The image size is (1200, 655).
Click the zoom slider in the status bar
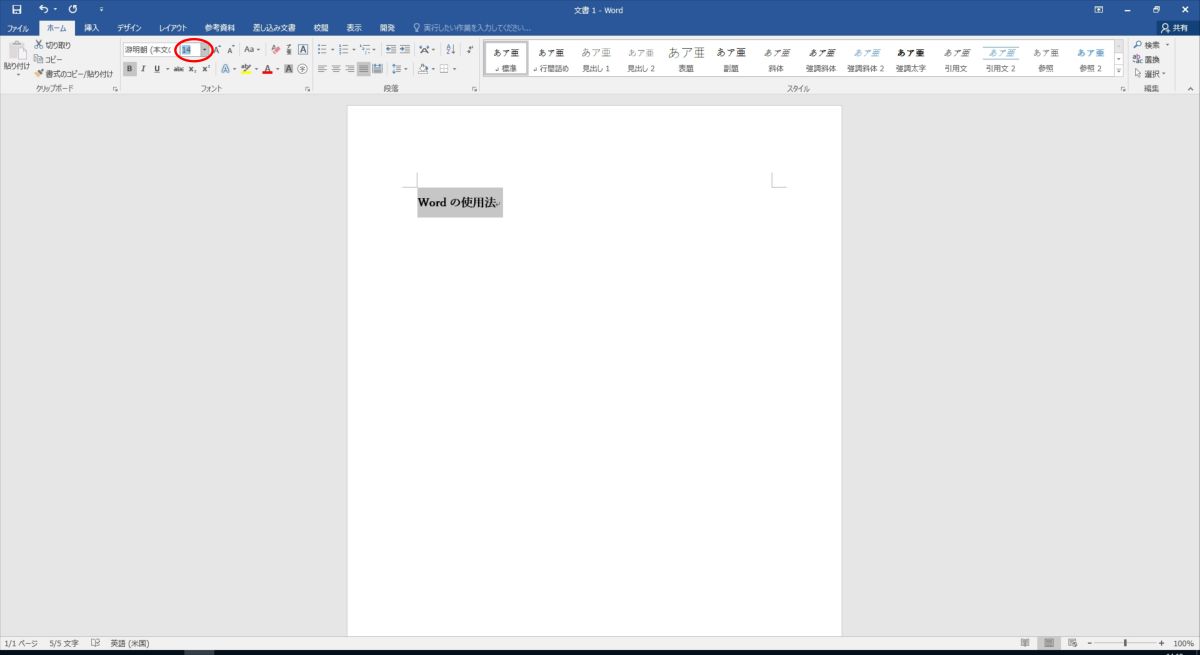(x=1125, y=643)
